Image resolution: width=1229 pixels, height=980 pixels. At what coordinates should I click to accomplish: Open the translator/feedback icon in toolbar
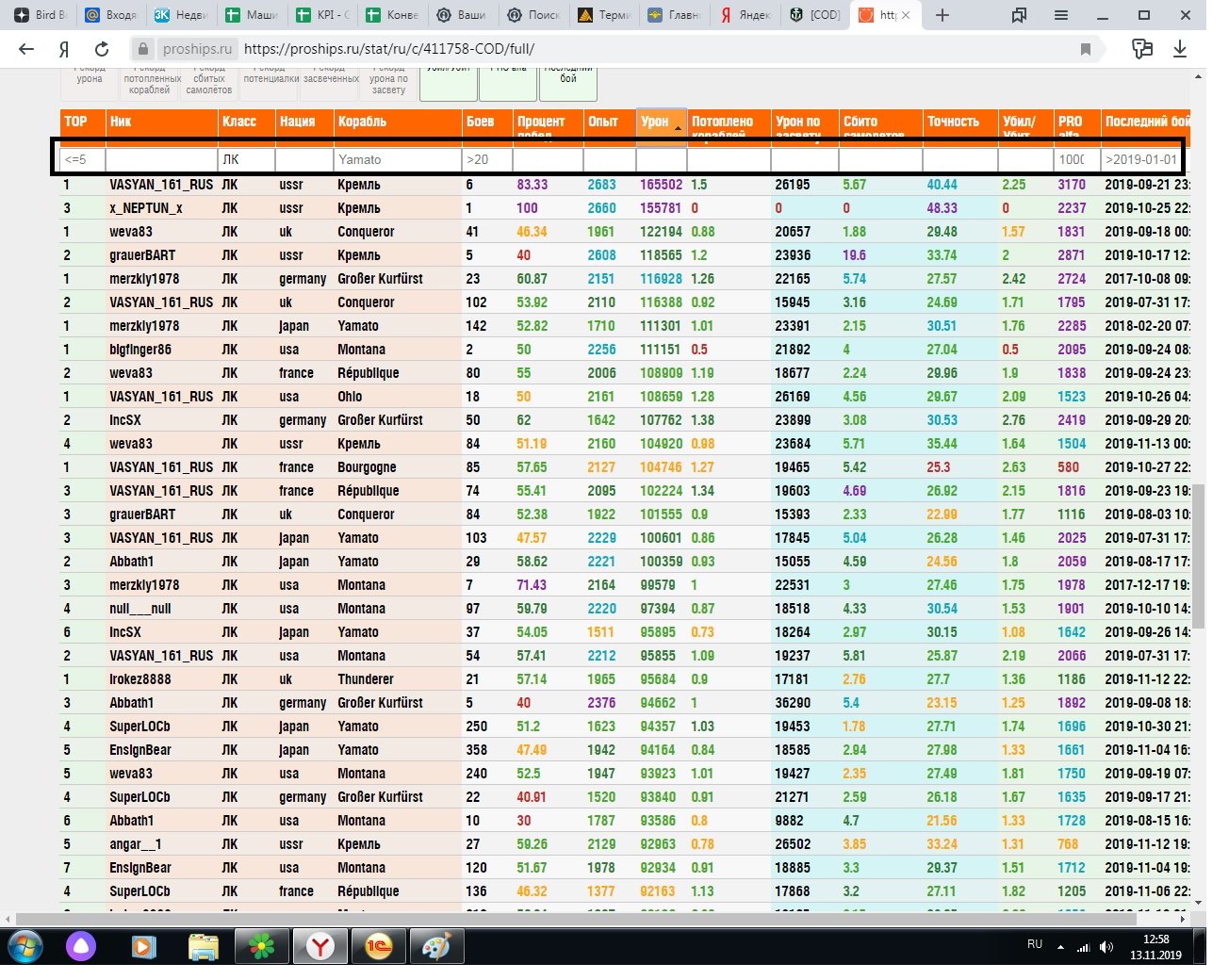tap(1142, 49)
